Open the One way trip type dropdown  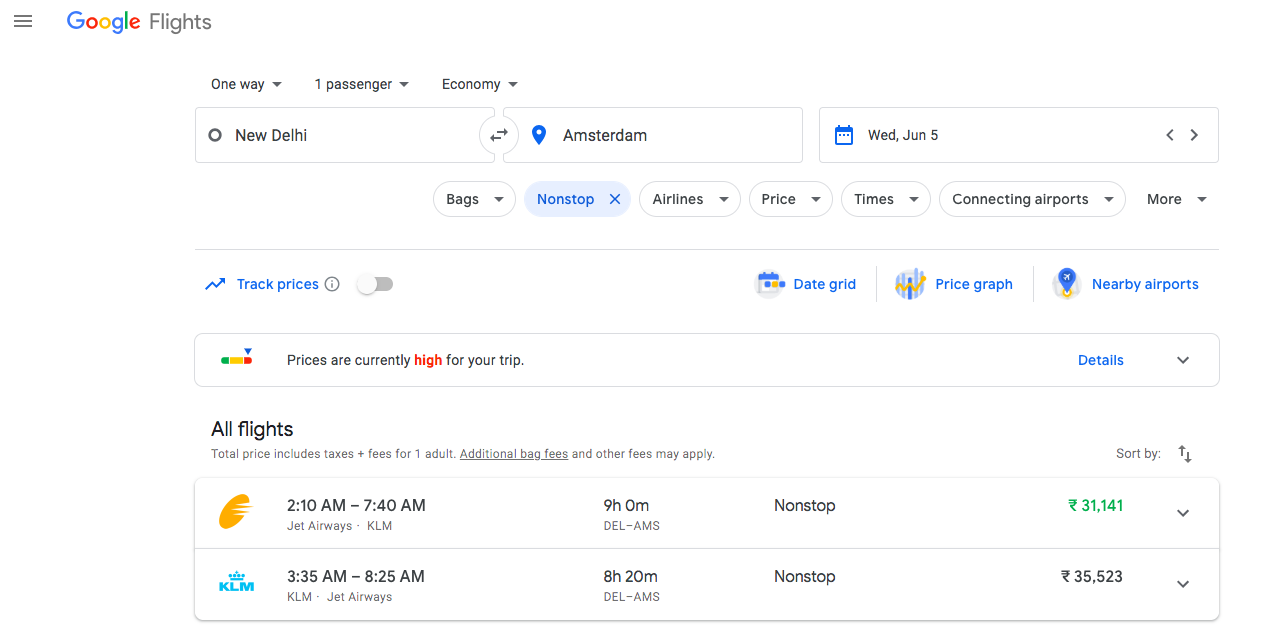[246, 84]
